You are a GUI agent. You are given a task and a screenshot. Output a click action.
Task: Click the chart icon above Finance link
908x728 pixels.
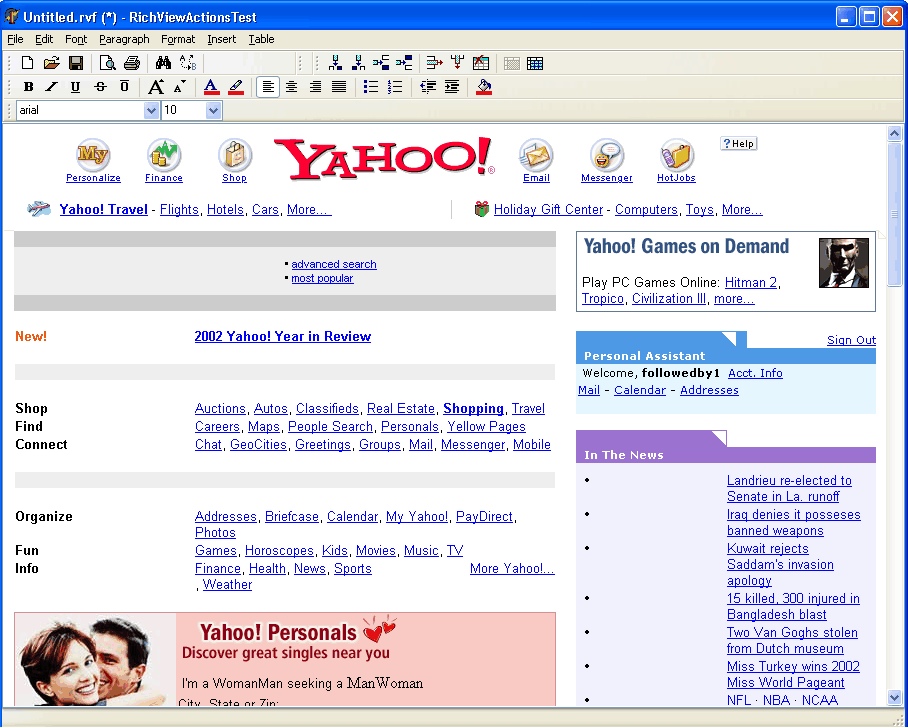coord(164,155)
